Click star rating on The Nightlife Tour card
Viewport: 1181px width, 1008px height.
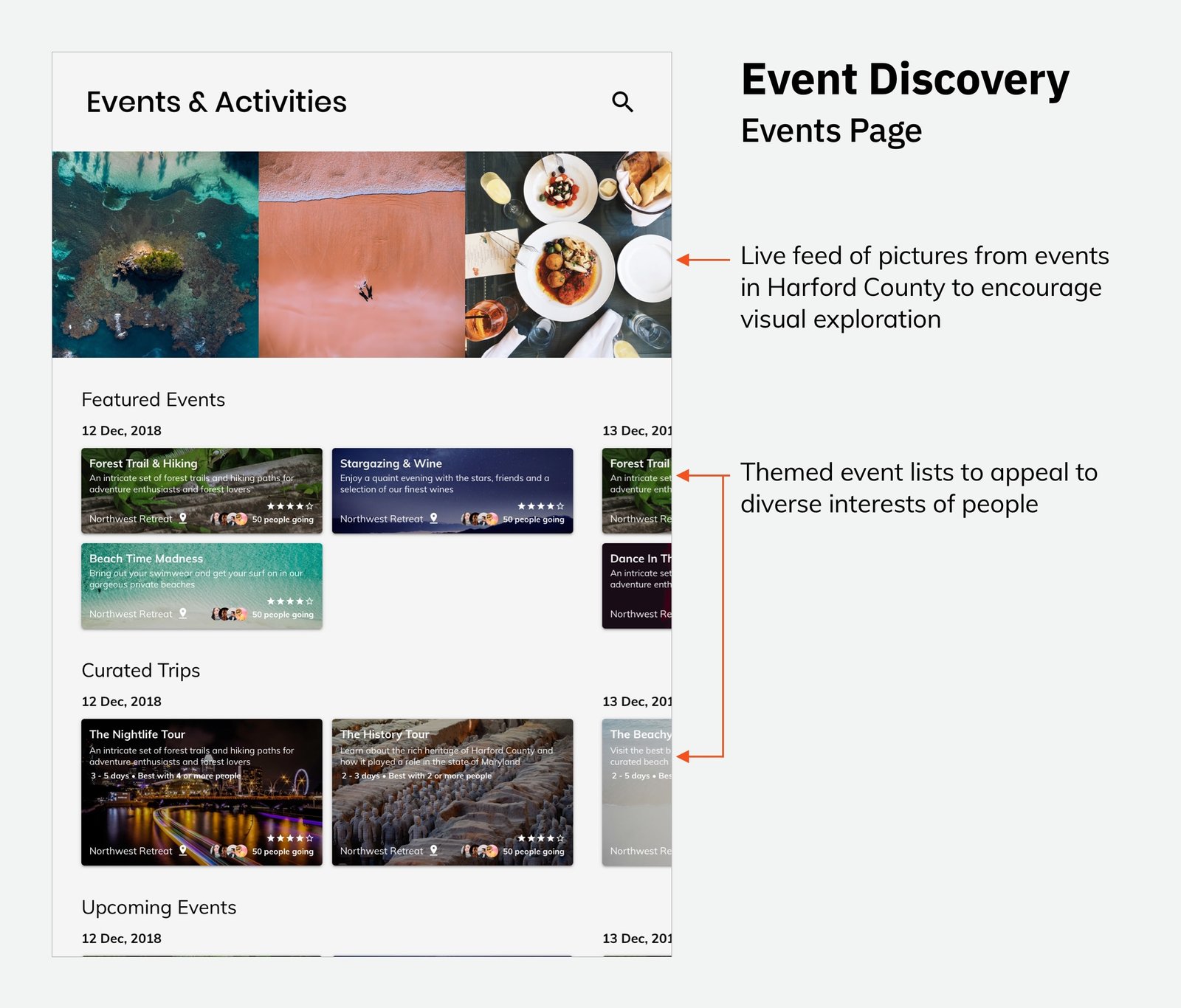tap(290, 838)
